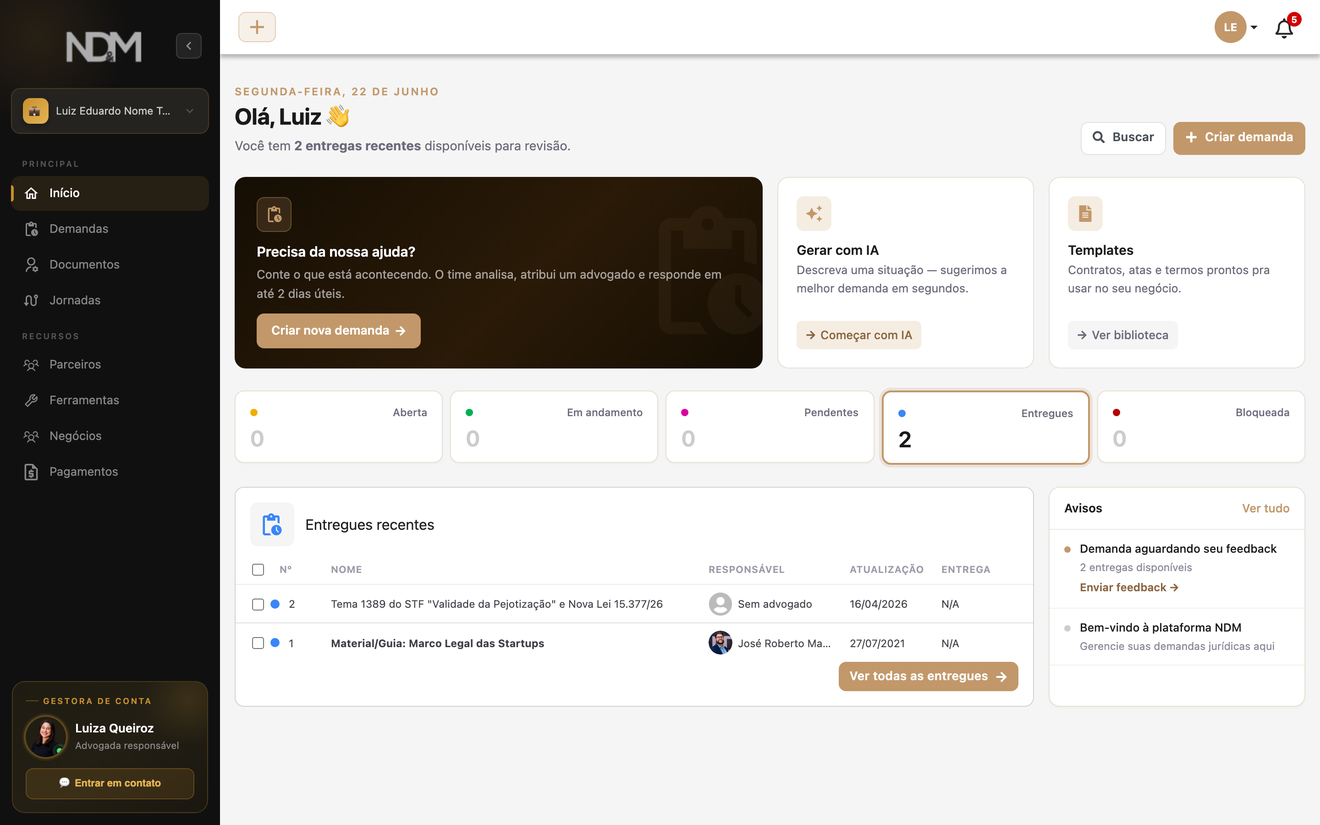The width and height of the screenshot is (1320, 825).
Task: Open Demandas in the sidebar
Action: click(110, 229)
